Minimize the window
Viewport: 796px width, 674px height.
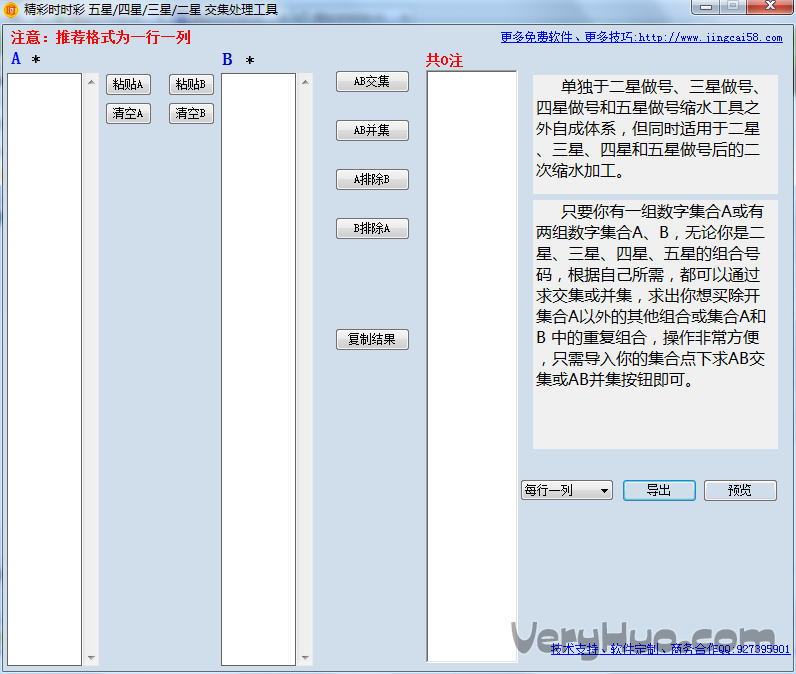point(705,7)
